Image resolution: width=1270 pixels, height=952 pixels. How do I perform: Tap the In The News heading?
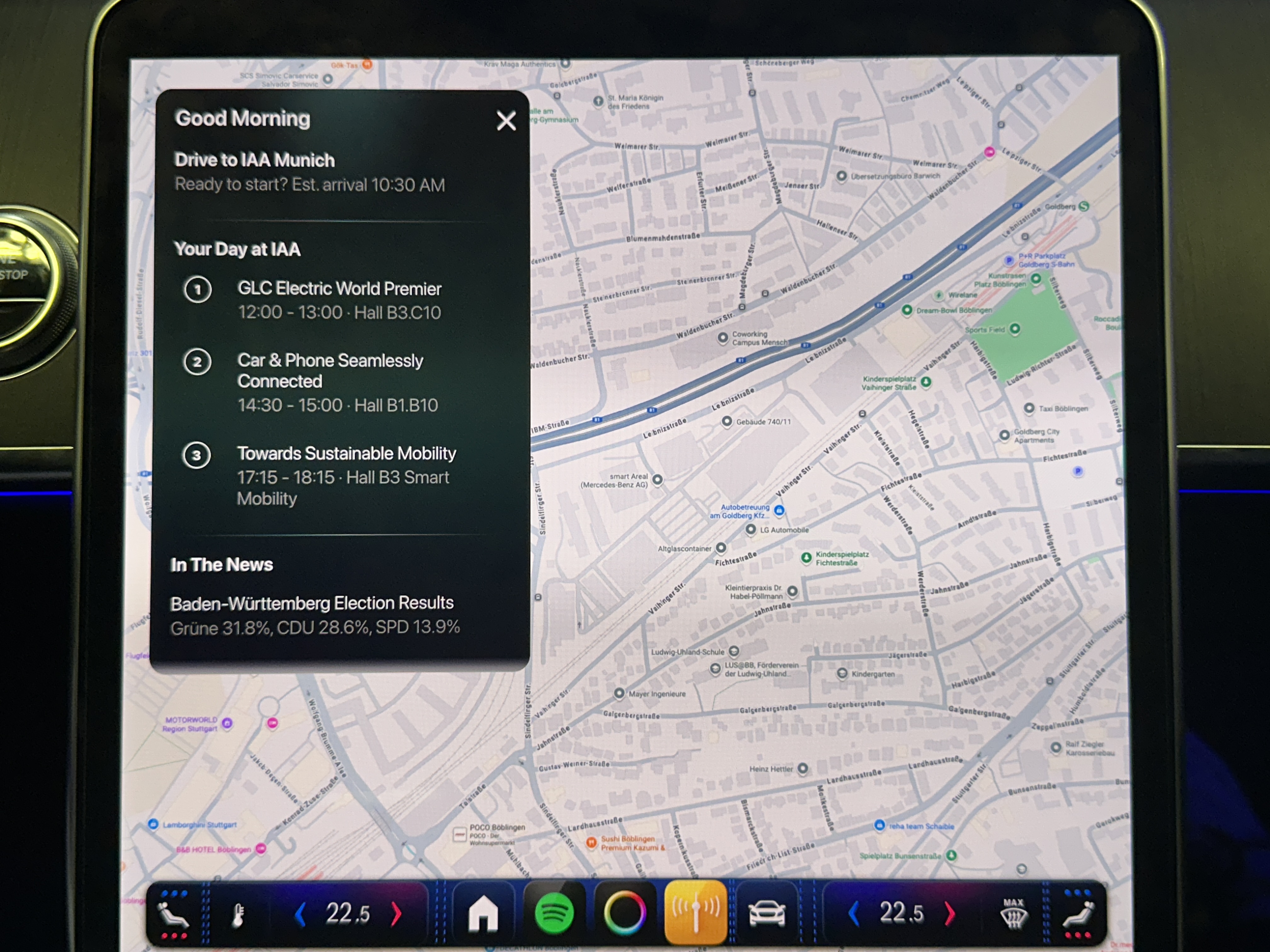click(222, 565)
